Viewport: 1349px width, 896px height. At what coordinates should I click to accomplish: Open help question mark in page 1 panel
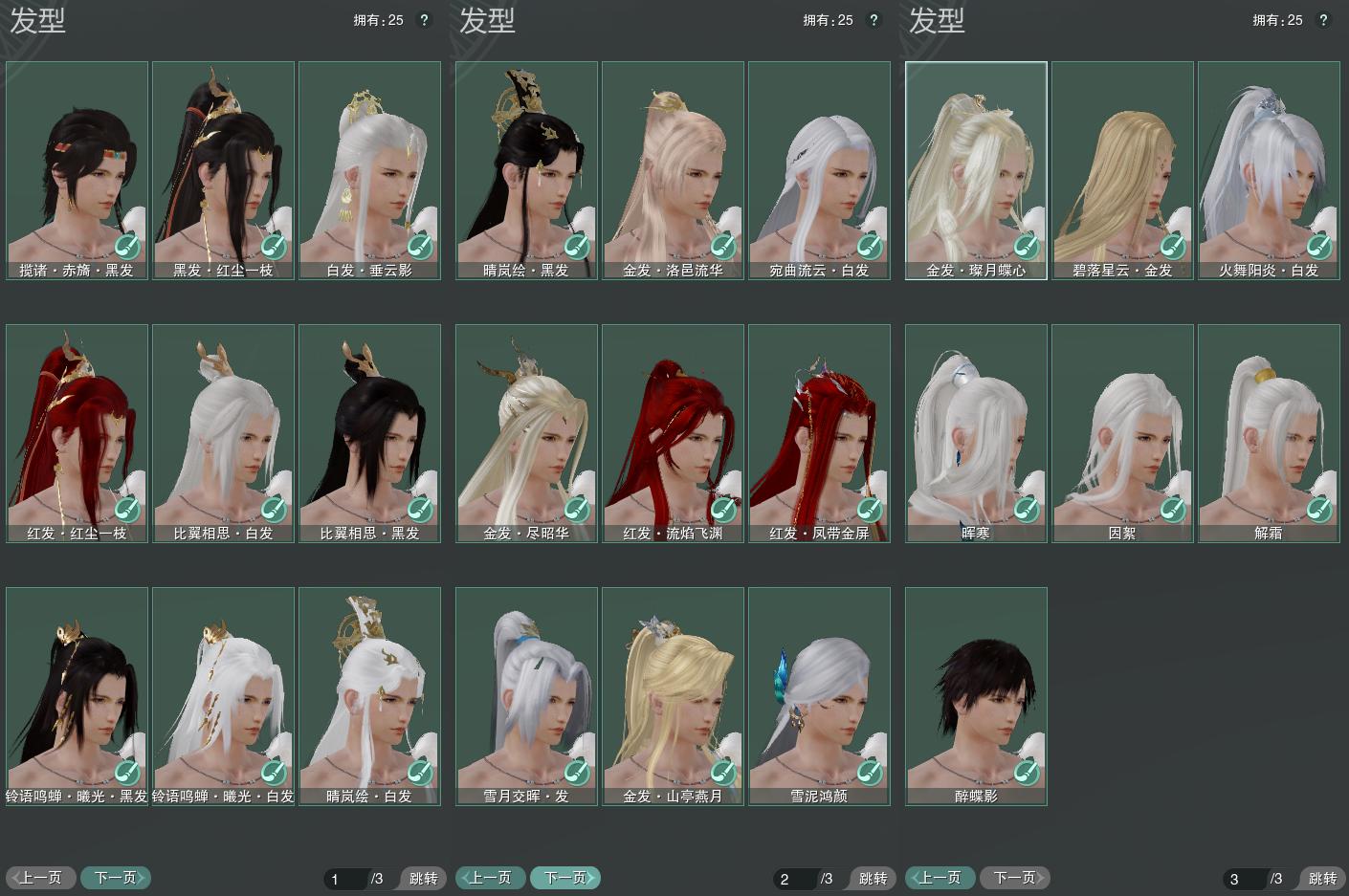coord(424,20)
